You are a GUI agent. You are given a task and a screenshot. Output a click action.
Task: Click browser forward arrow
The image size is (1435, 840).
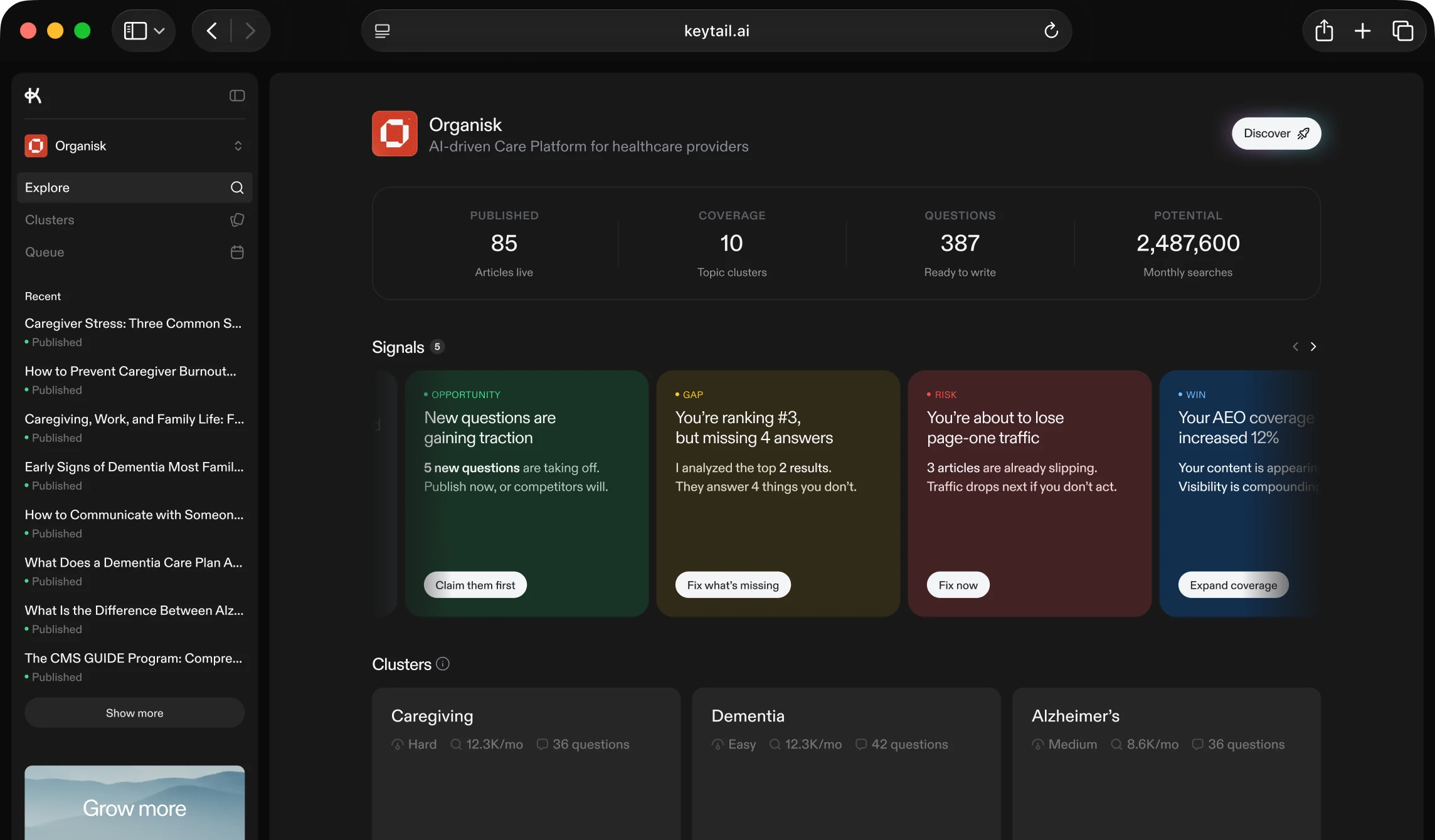[250, 31]
